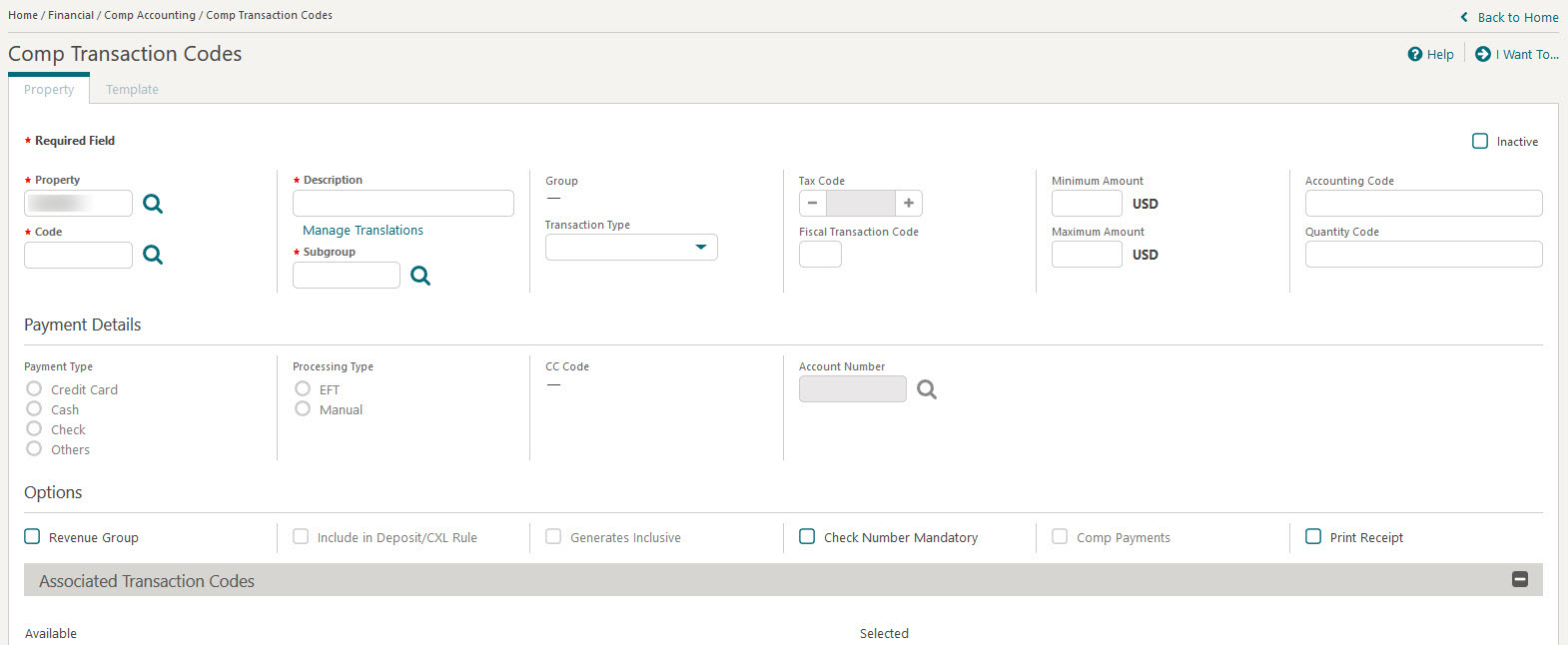Tick the Inactive checkbox

(x=1480, y=142)
